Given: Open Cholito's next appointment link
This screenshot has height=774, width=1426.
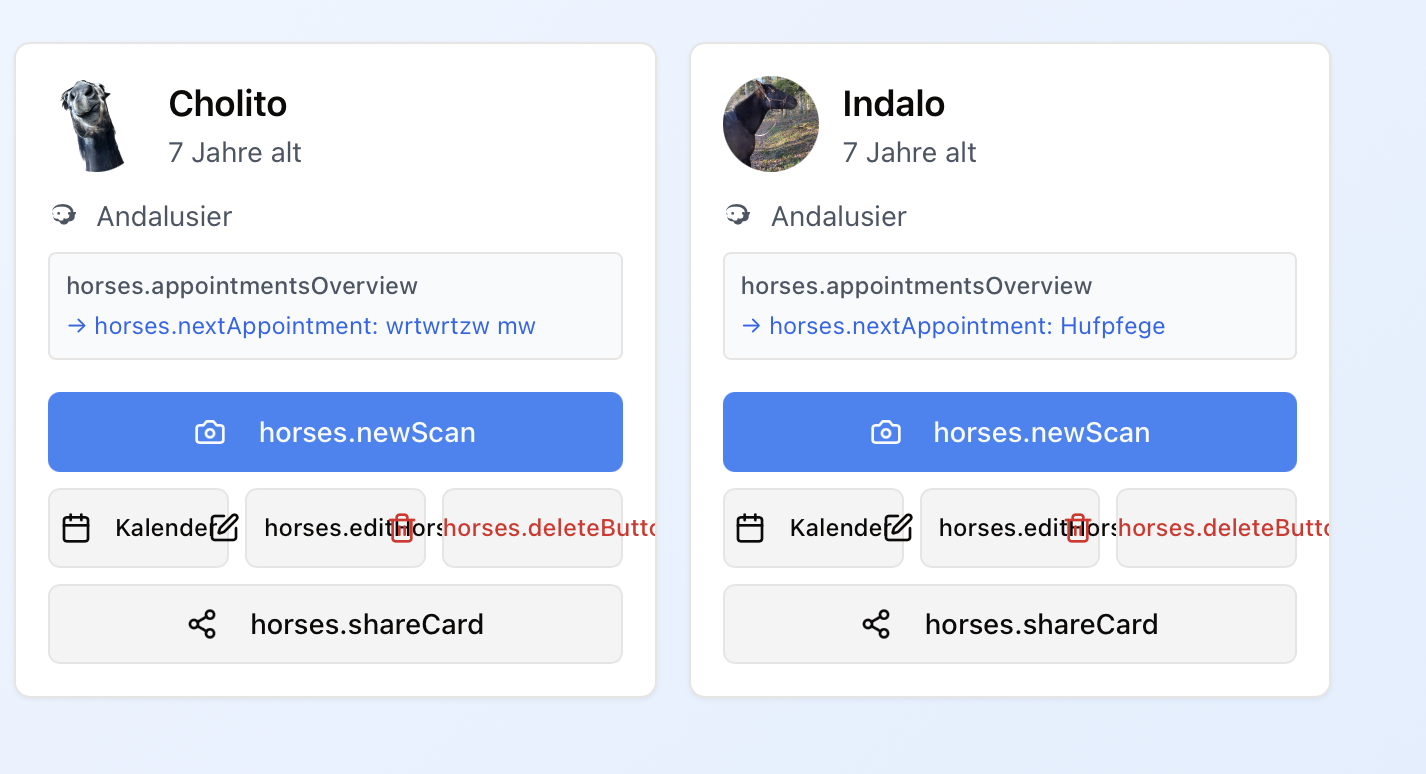Looking at the screenshot, I should click(x=314, y=326).
